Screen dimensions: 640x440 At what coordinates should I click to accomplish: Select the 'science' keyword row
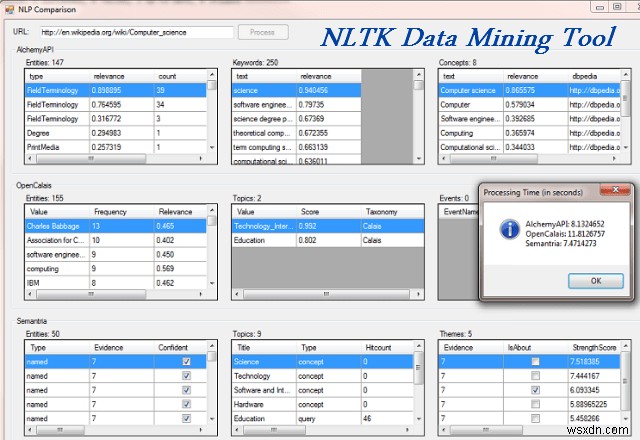click(x=296, y=90)
